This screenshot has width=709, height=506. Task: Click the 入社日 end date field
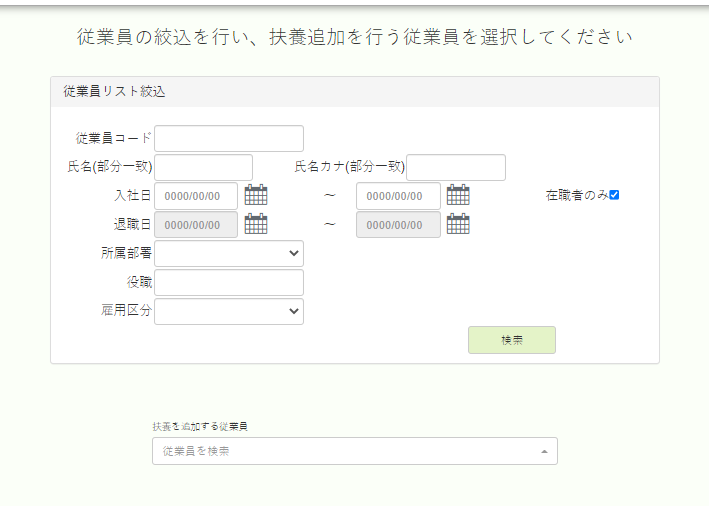click(x=398, y=196)
